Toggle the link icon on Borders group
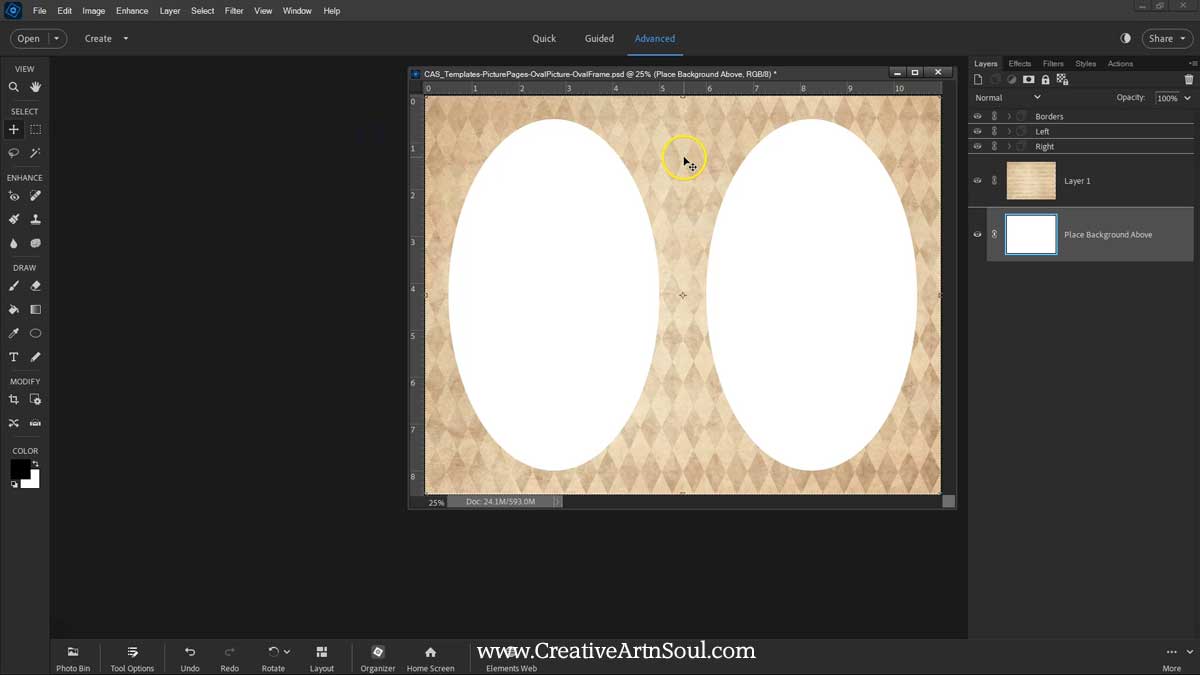This screenshot has width=1200, height=675. pos(994,117)
